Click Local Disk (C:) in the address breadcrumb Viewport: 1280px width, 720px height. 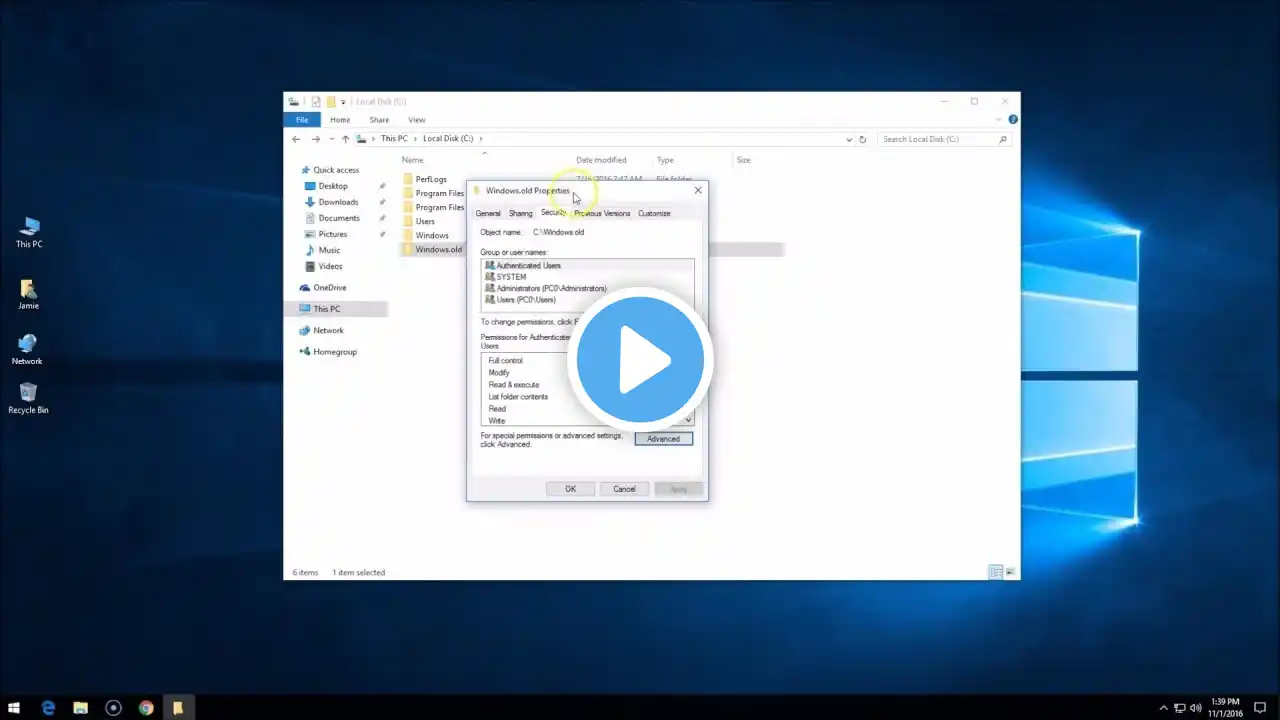[448, 139]
